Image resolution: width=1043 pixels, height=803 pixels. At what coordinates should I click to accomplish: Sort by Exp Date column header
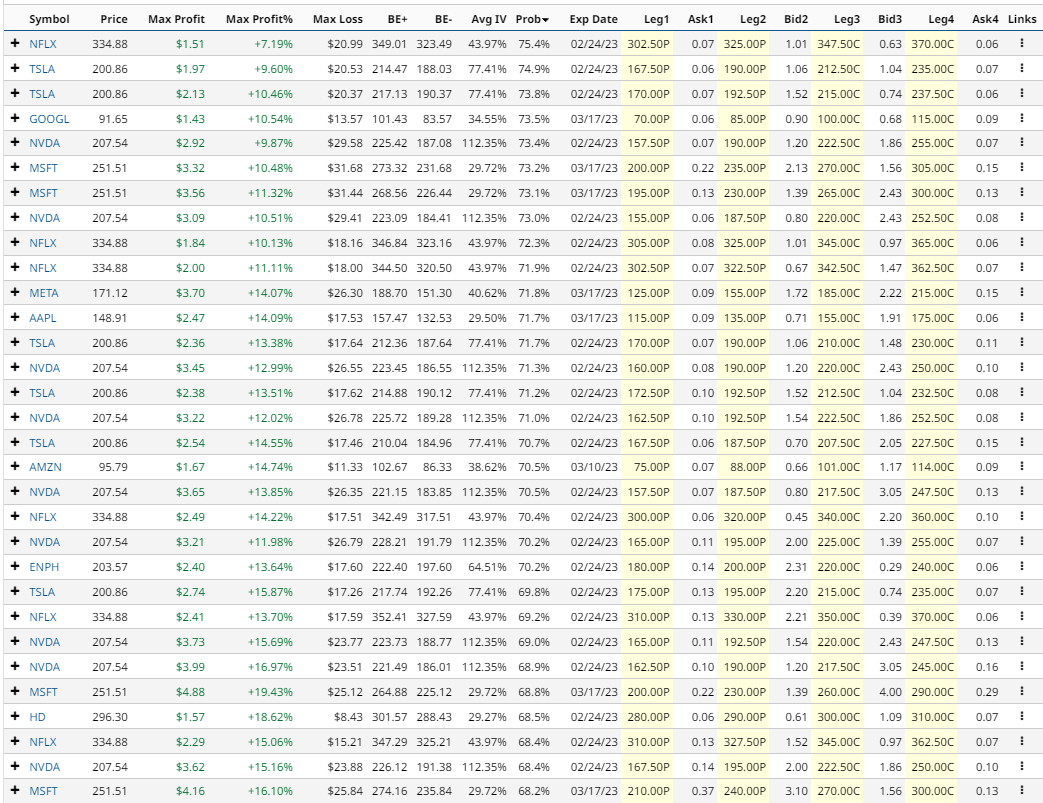point(593,19)
